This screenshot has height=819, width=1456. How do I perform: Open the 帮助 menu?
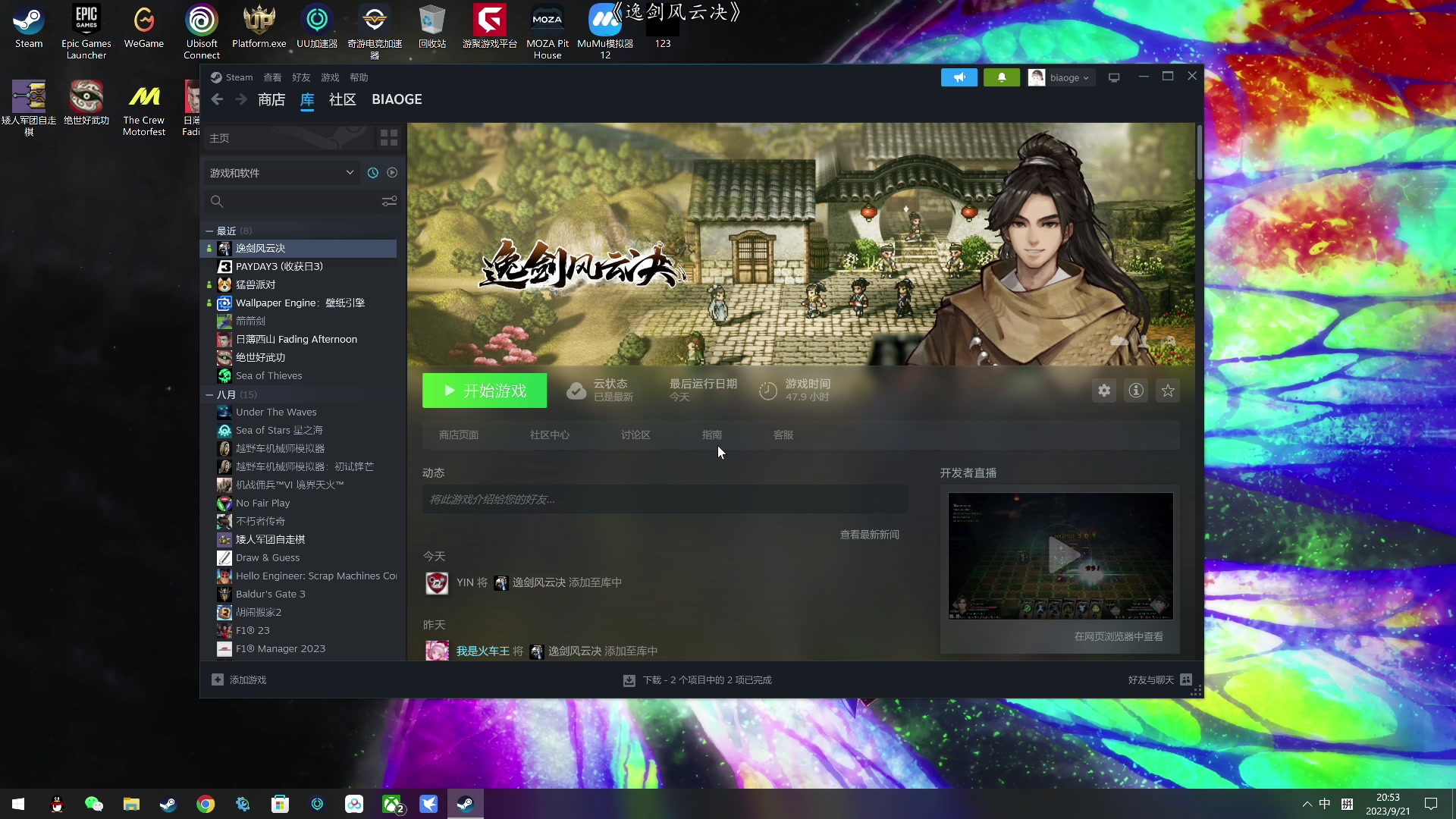[359, 77]
